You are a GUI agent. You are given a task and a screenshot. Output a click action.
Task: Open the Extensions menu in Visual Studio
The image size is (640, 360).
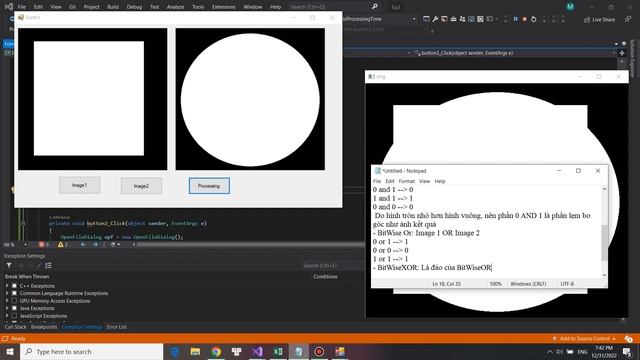[224, 7]
